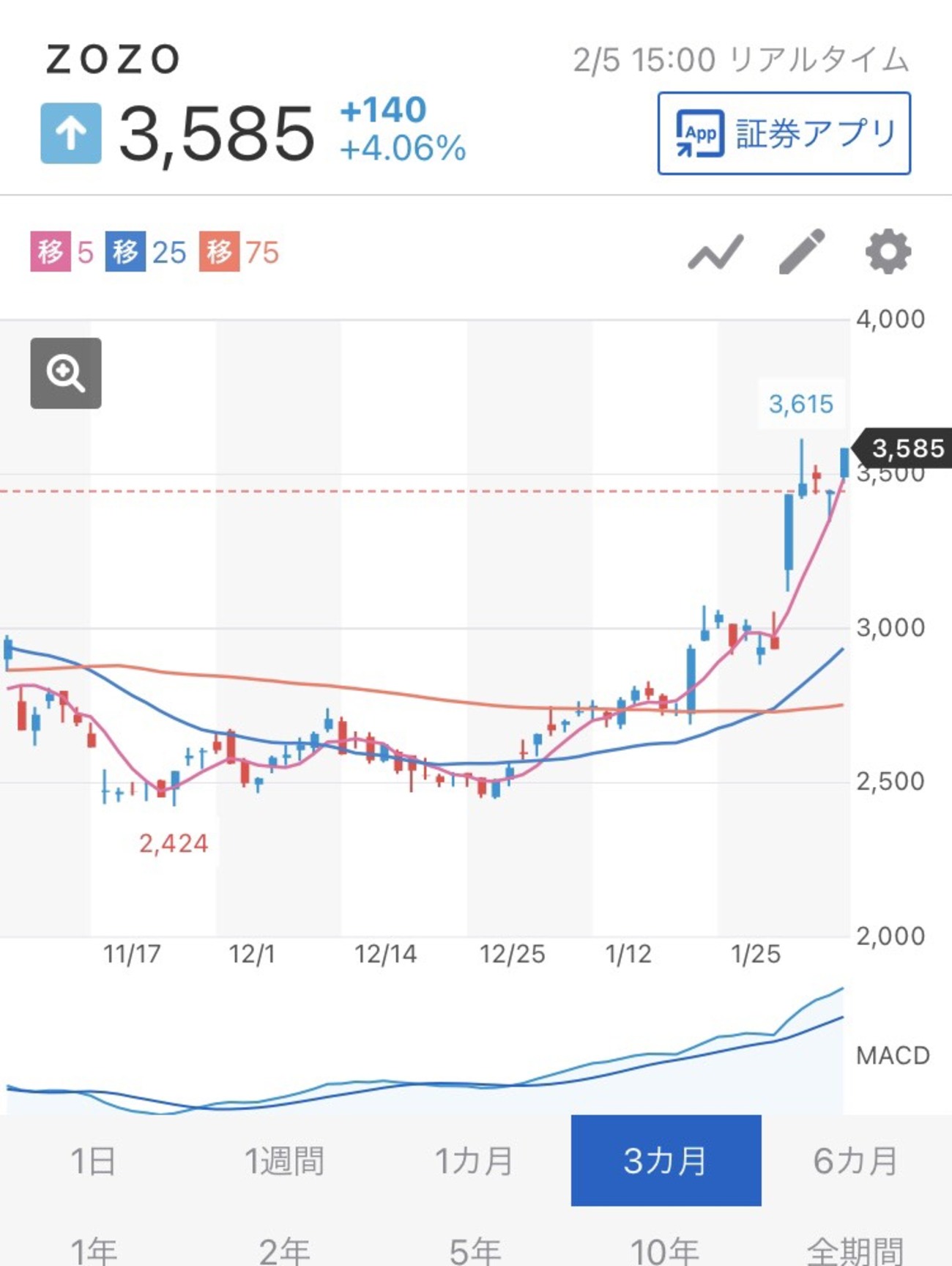Click the App icon in securities button
The width and height of the screenshot is (952, 1266).
click(x=699, y=133)
